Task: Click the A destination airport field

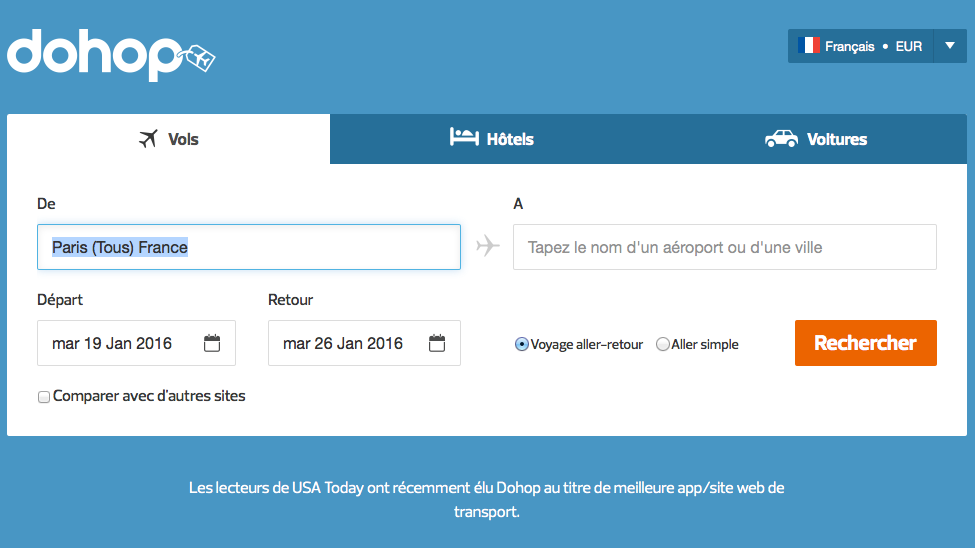Action: coord(724,247)
